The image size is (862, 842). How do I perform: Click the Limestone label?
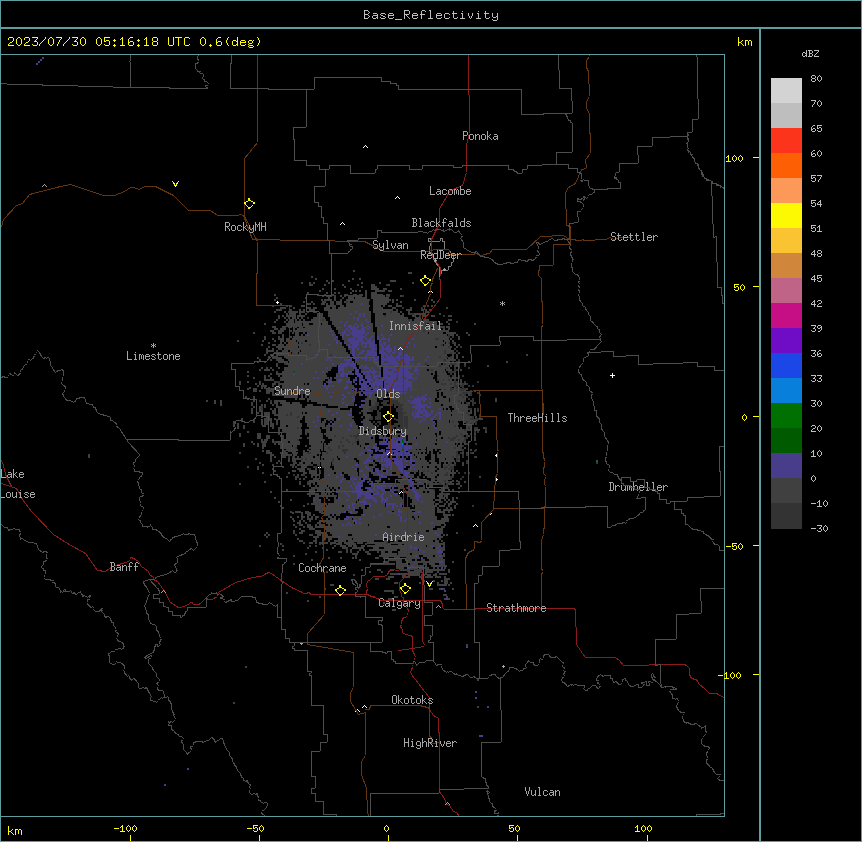153,356
